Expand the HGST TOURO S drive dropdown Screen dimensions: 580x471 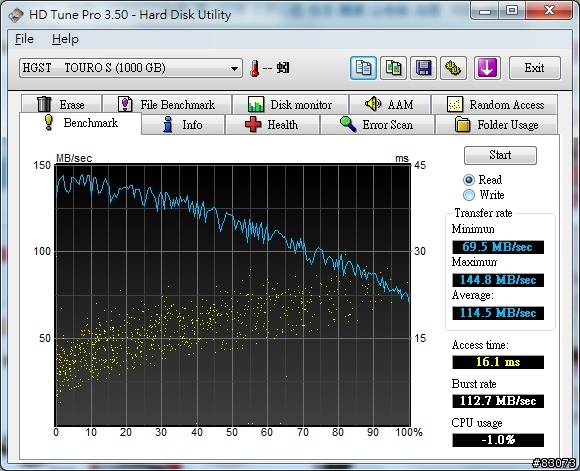coord(131,68)
